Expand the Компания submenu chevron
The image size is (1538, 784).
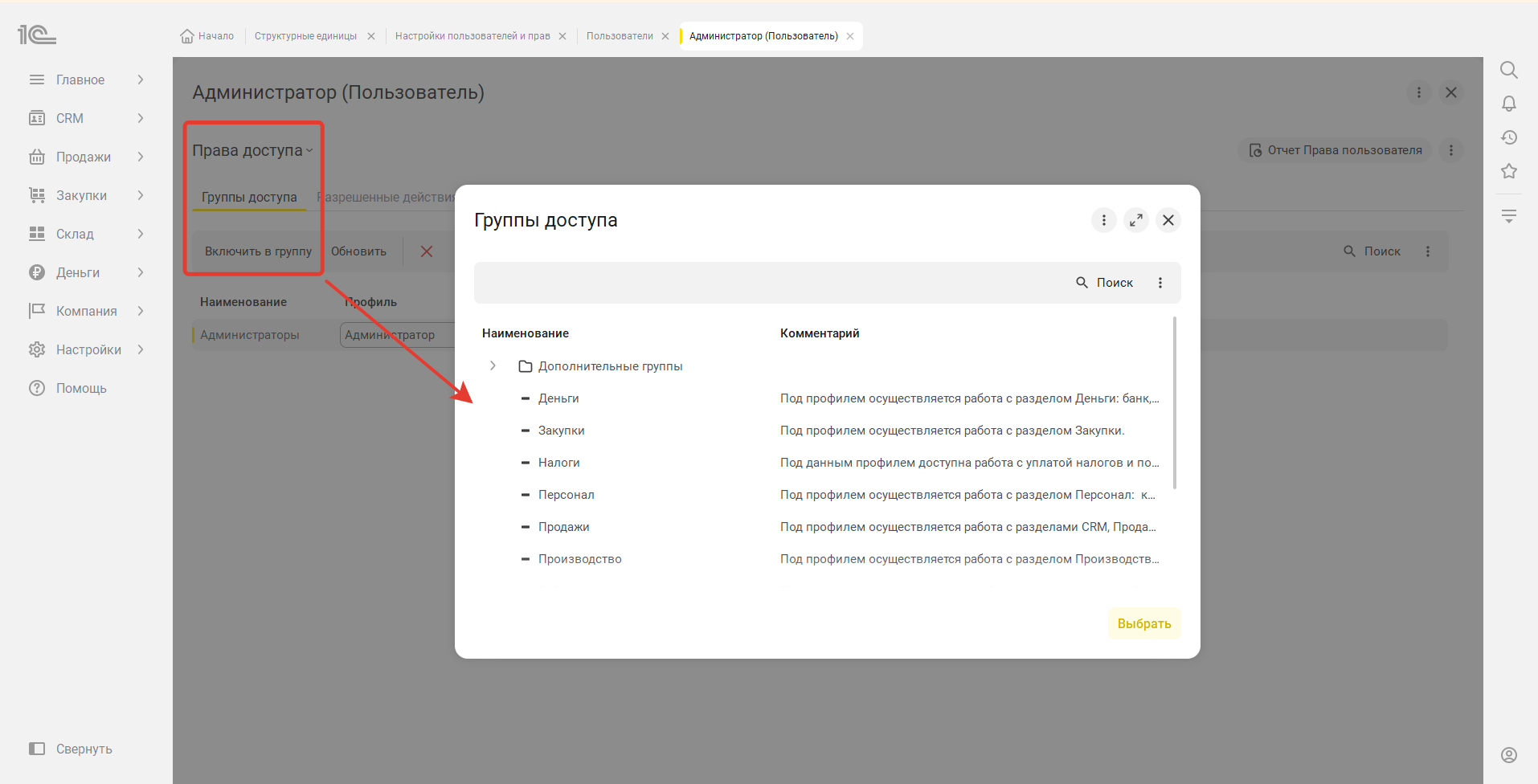(141, 311)
